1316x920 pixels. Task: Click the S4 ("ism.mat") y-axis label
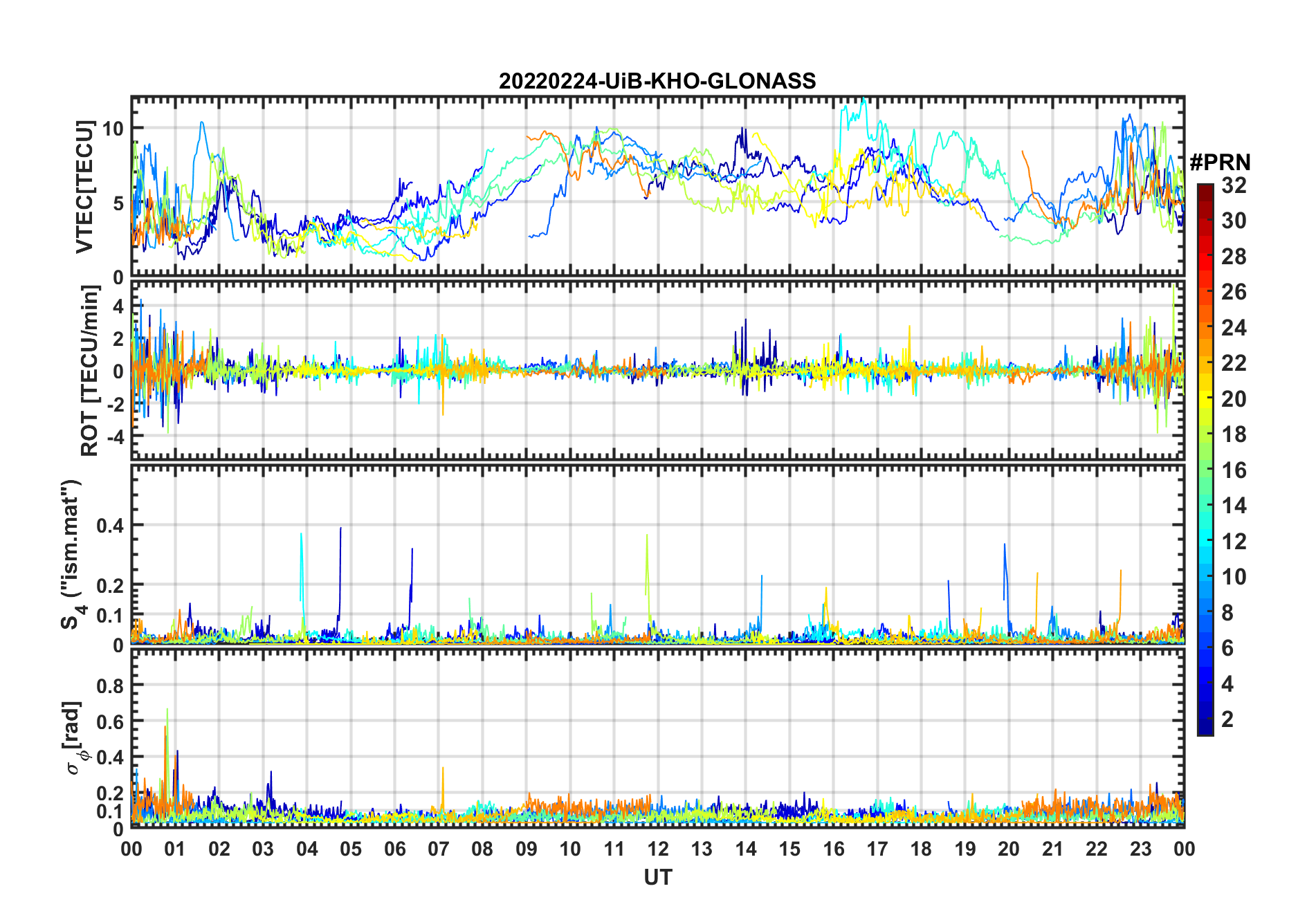coord(72,555)
